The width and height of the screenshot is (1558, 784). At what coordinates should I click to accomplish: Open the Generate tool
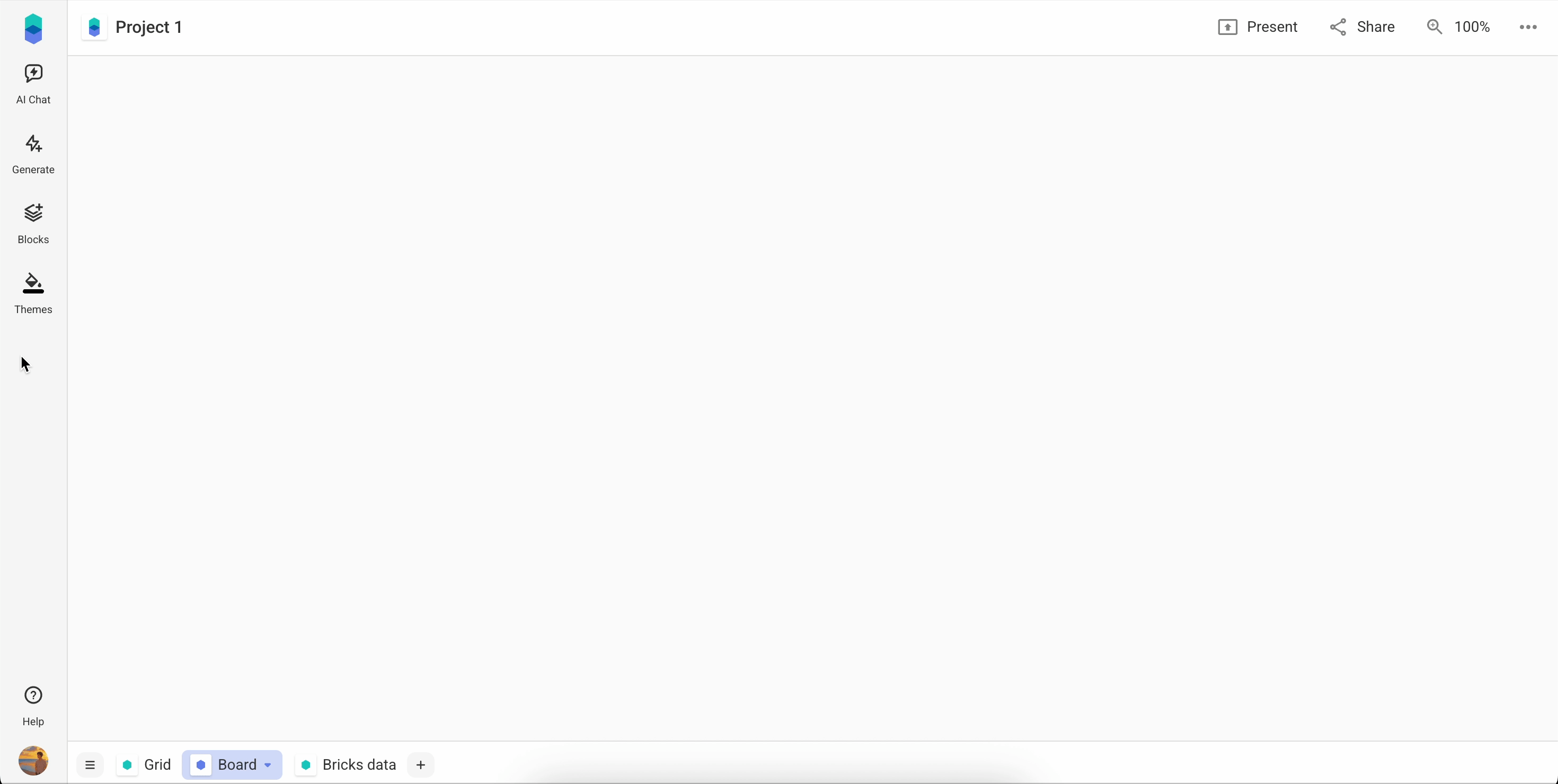(33, 154)
